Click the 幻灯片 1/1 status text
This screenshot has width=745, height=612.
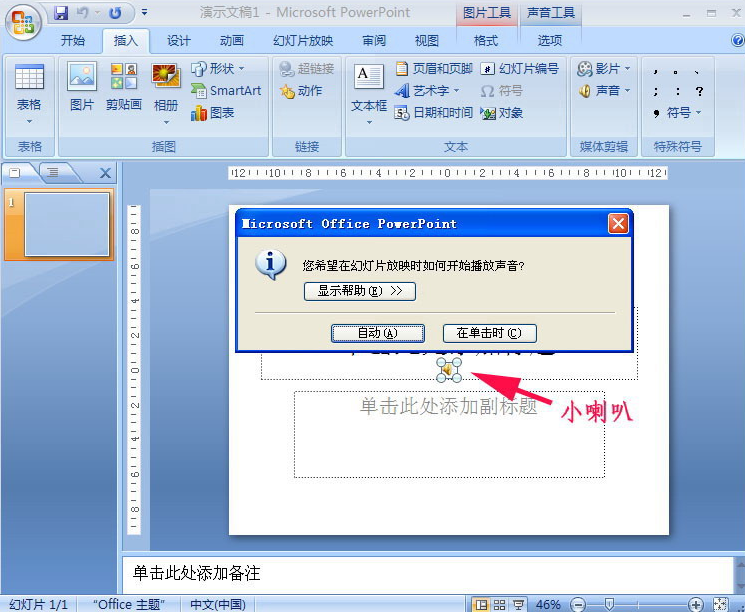click(38, 604)
